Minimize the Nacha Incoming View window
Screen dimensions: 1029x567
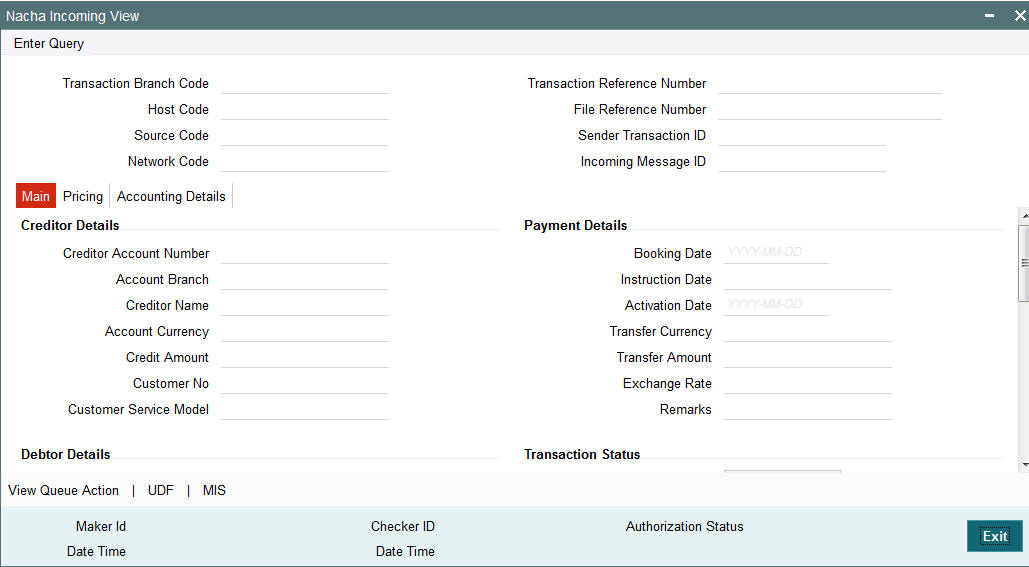(x=989, y=16)
